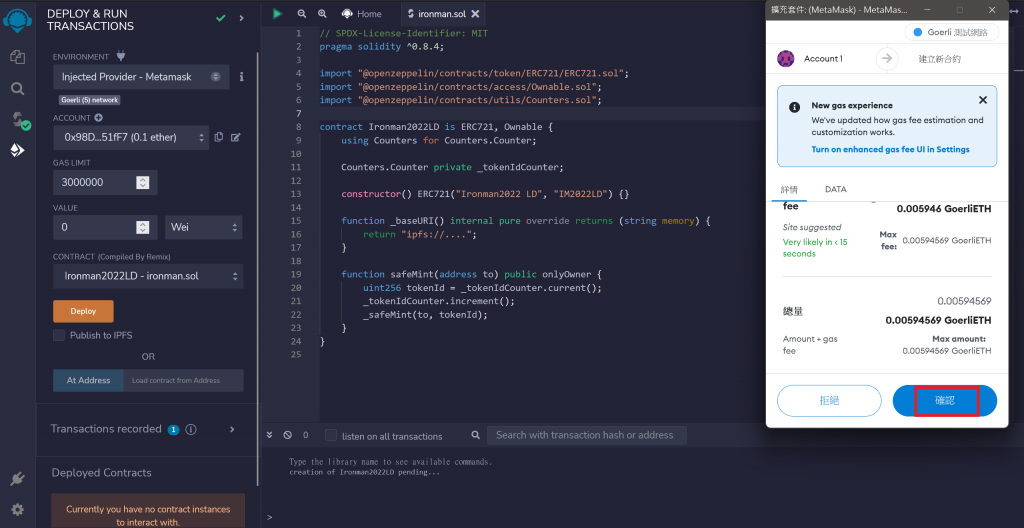This screenshot has height=528, width=1024.
Task: Click the pending transactions counter 0
Action: click(x=306, y=435)
